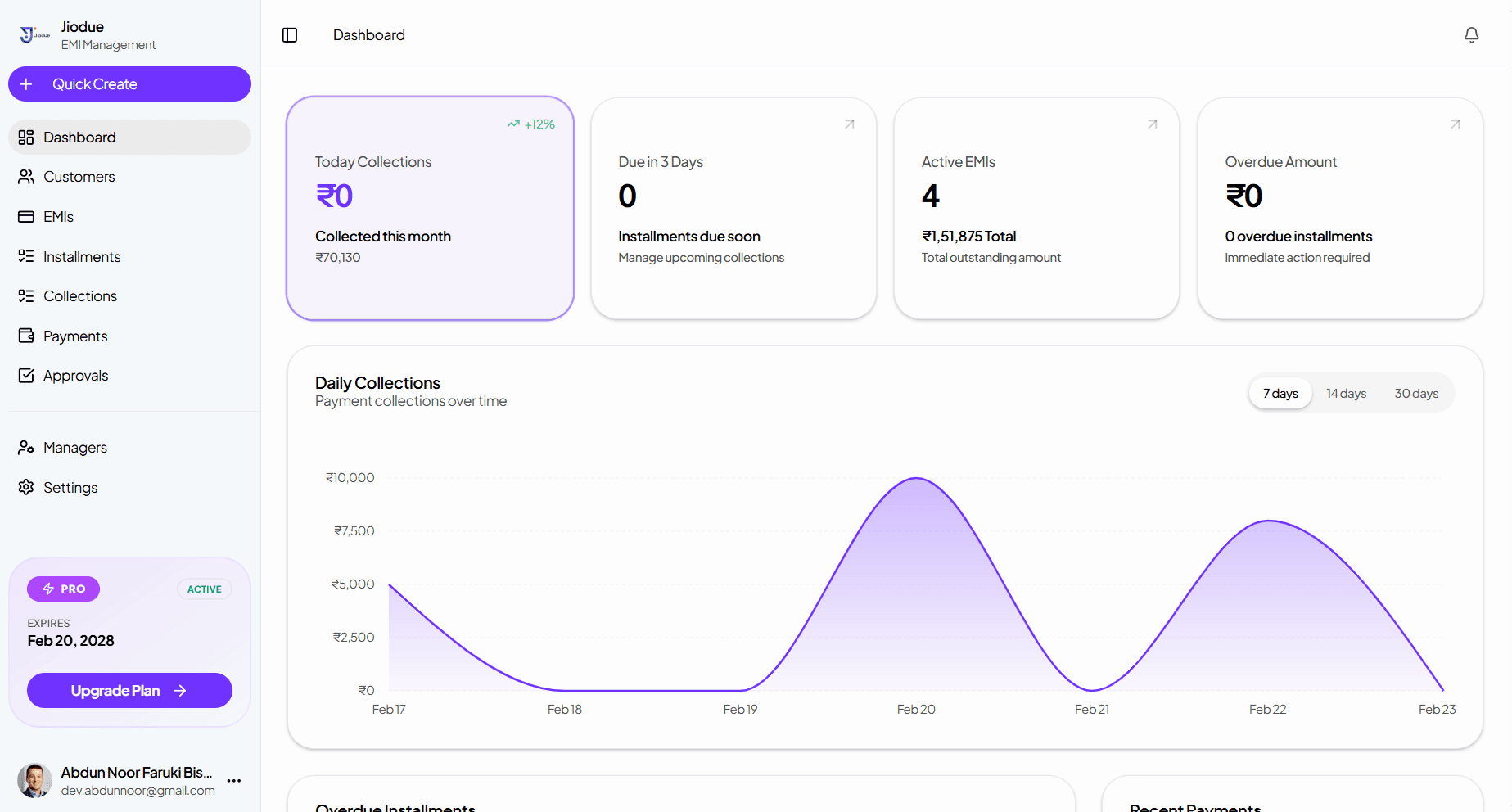Select the Customers sidebar icon
1512x812 pixels.
click(x=26, y=177)
